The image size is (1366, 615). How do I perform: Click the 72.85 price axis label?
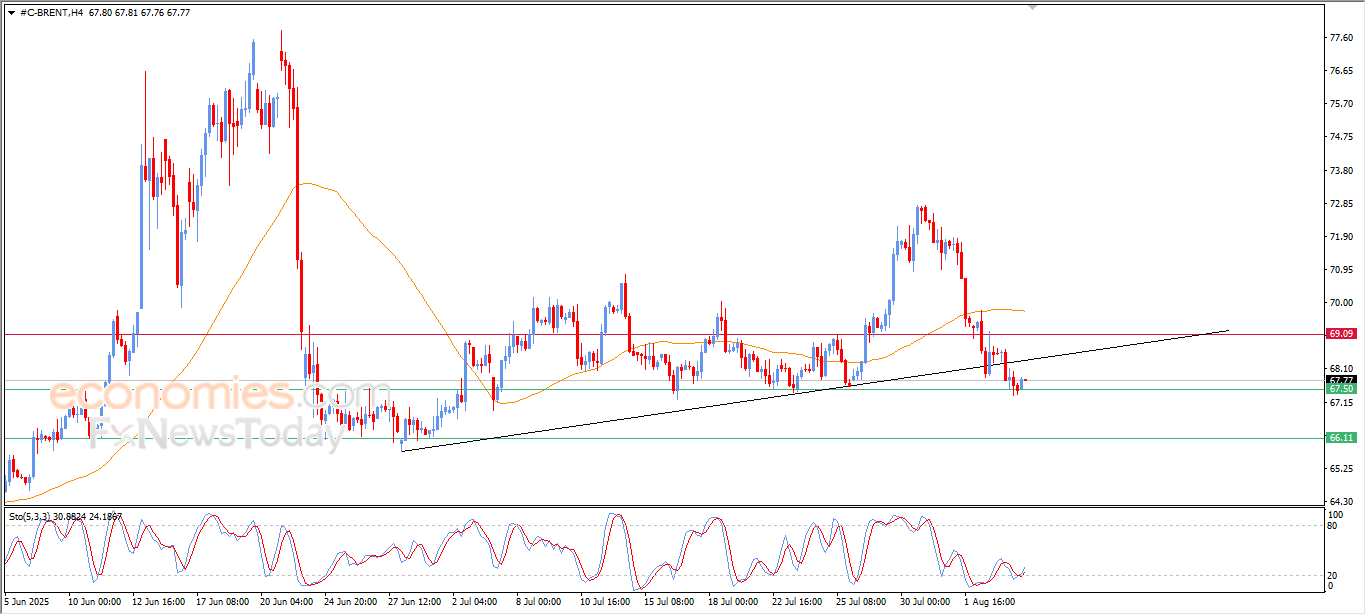1341,204
